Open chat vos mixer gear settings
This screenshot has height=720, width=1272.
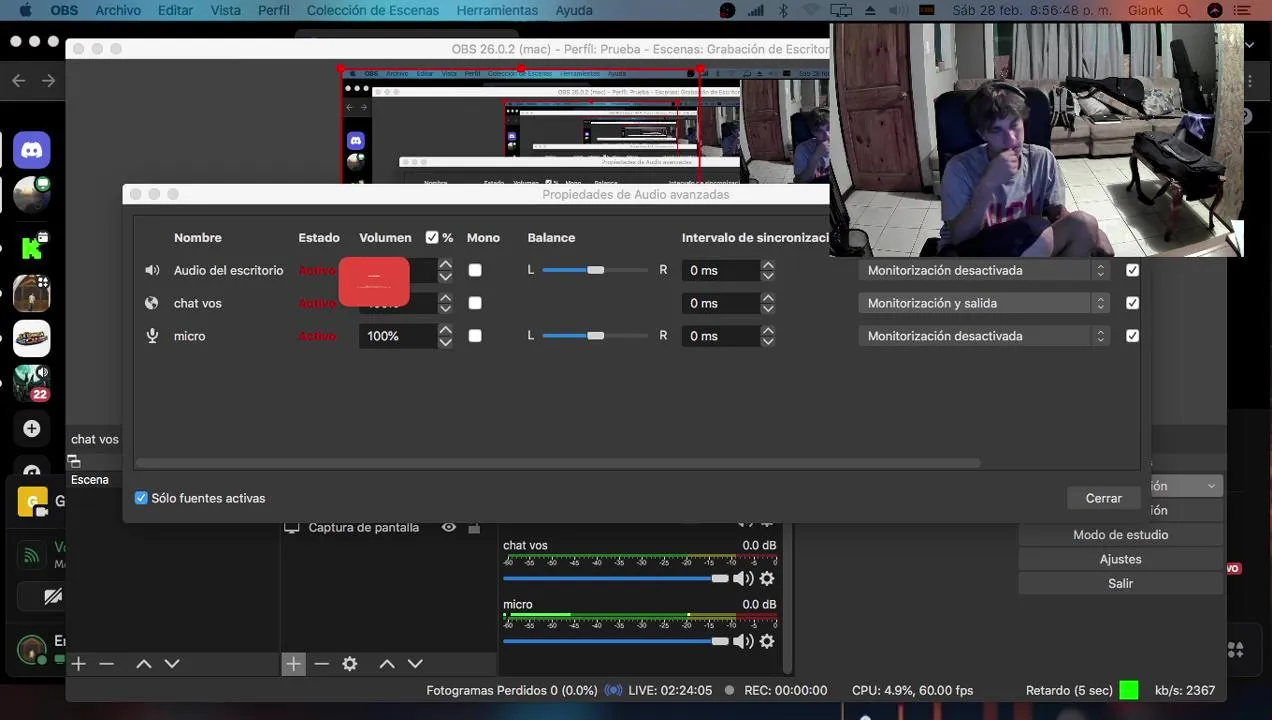767,578
